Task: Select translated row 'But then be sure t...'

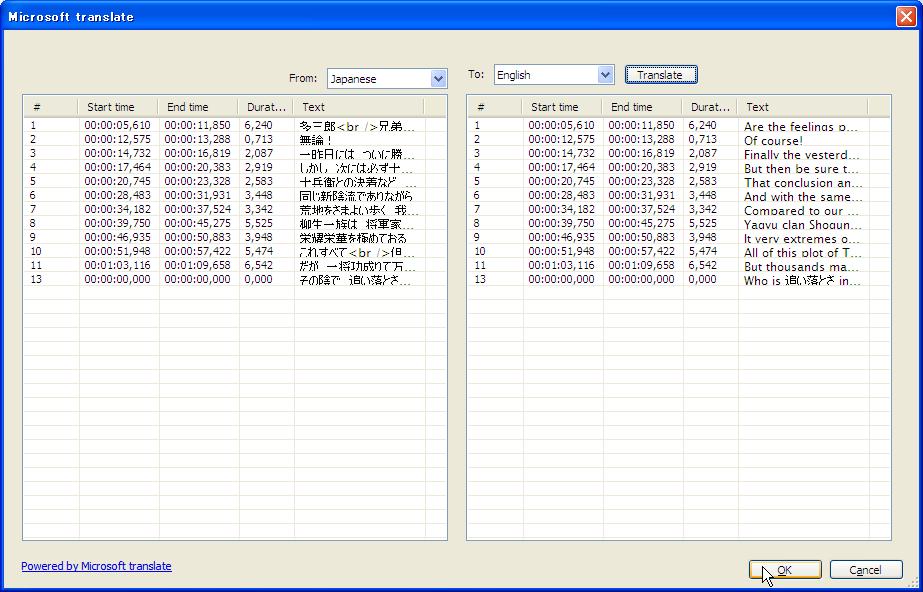Action: click(801, 169)
